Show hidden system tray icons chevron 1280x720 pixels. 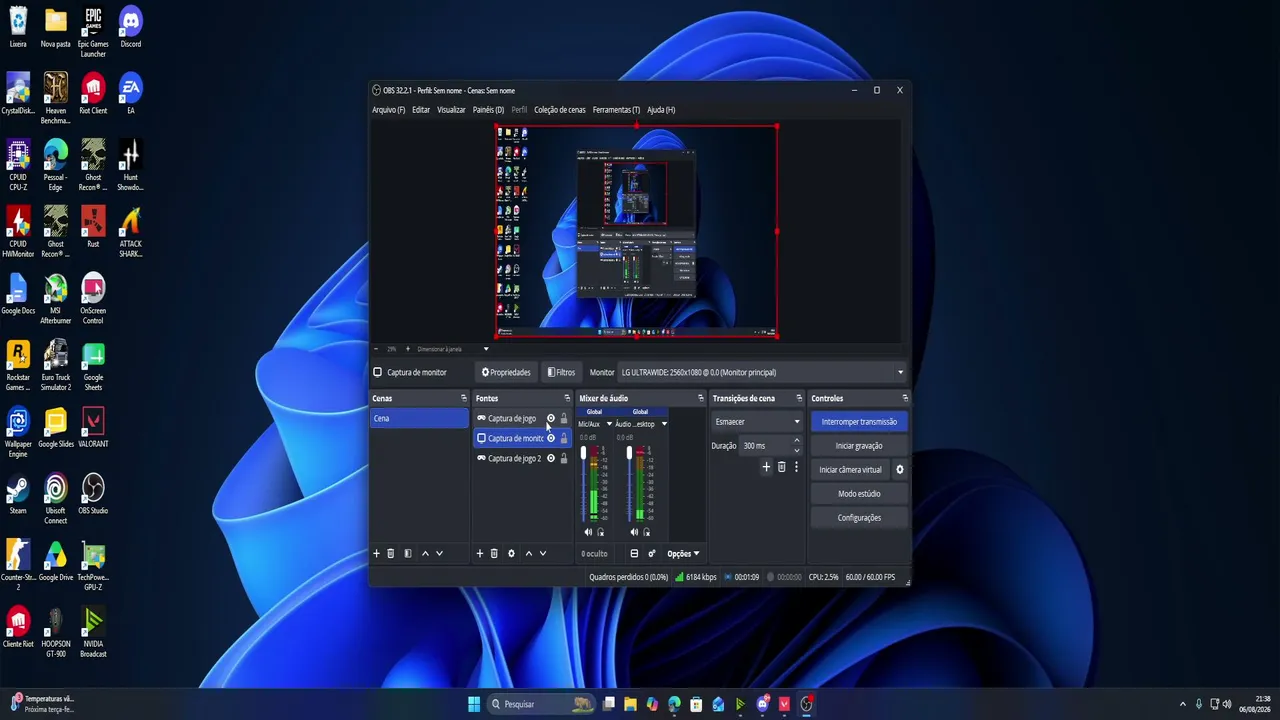pyautogui.click(x=1183, y=704)
